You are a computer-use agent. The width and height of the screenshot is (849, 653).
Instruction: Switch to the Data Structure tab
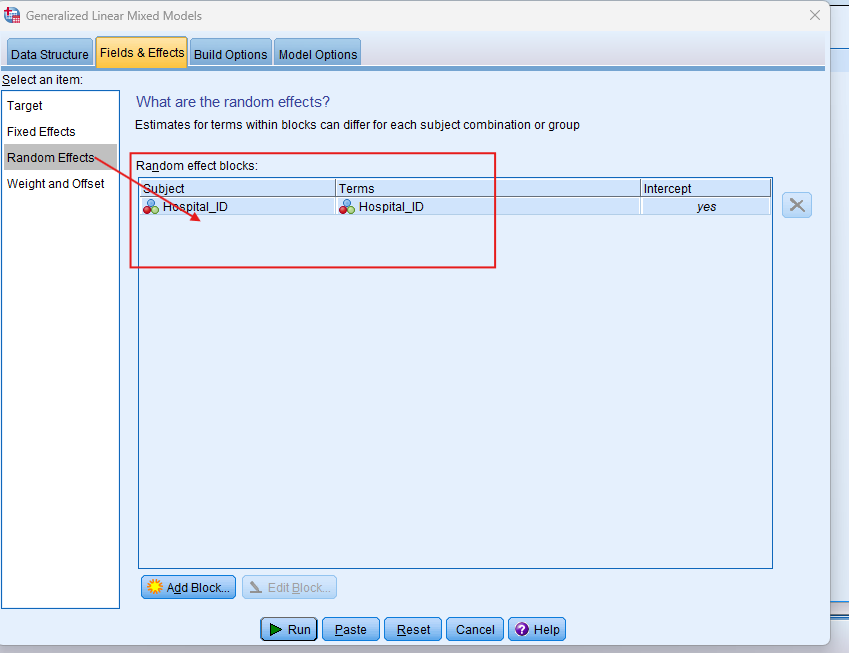click(x=50, y=55)
